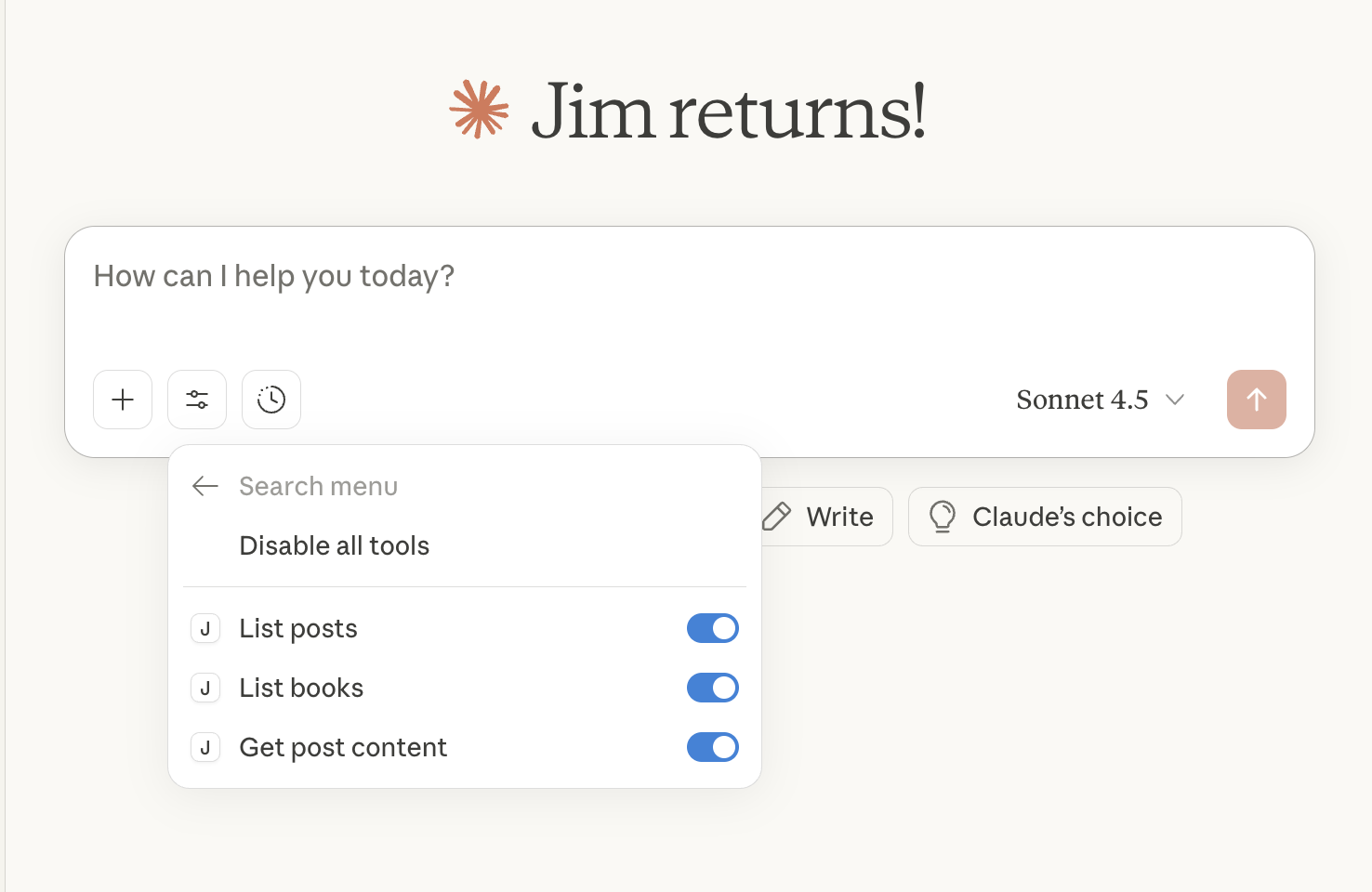
Task: Toggle off the List posts switch
Action: click(x=712, y=629)
